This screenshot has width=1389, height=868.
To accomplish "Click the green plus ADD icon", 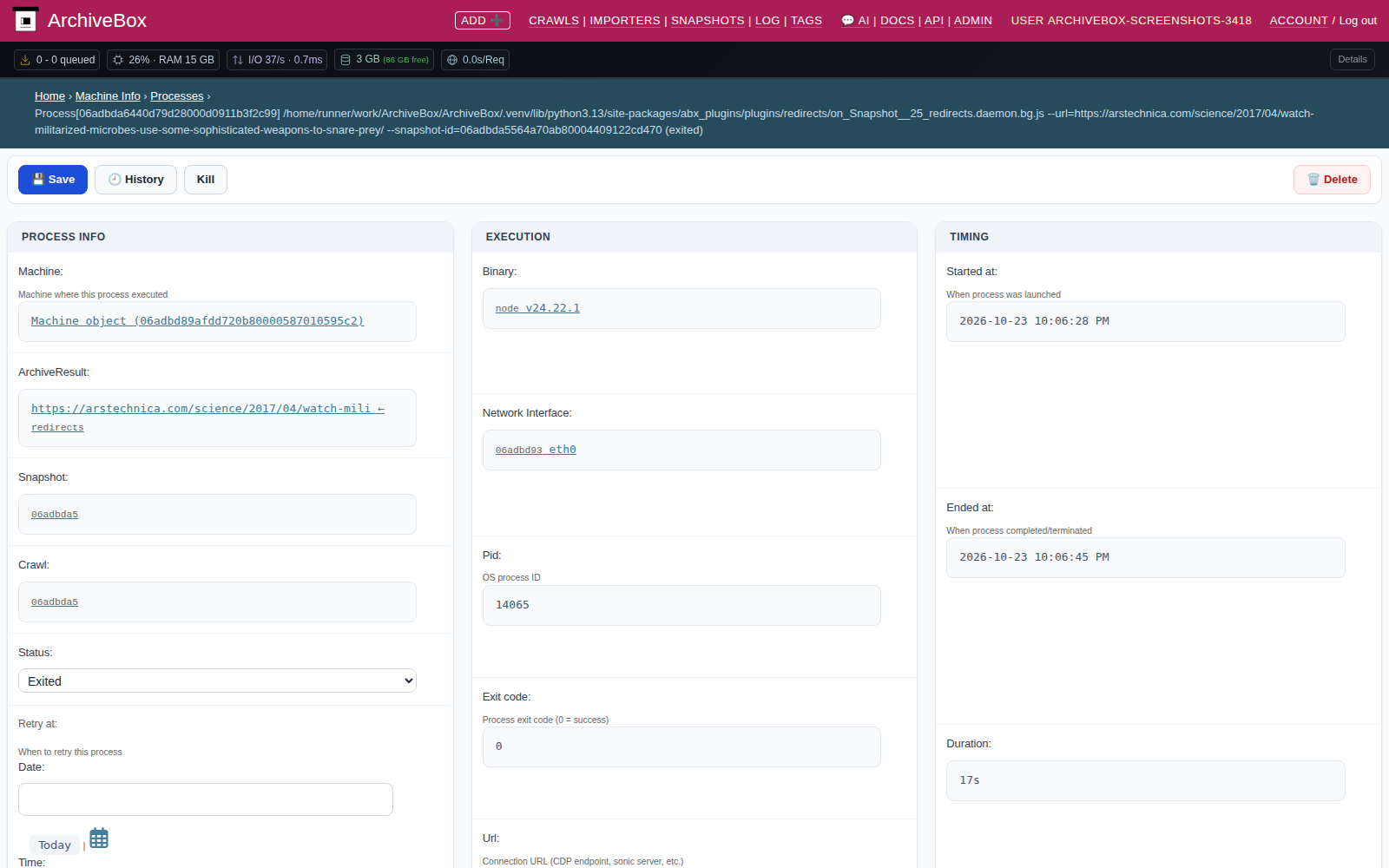I will pos(497,20).
